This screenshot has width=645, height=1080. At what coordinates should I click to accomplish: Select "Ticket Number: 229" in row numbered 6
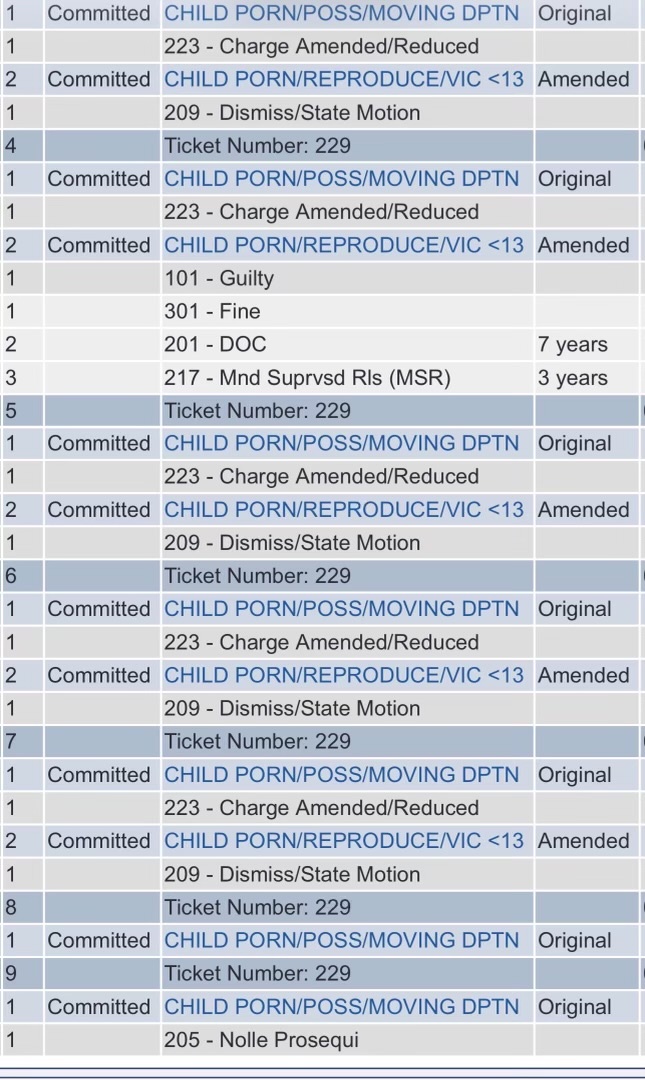(257, 576)
